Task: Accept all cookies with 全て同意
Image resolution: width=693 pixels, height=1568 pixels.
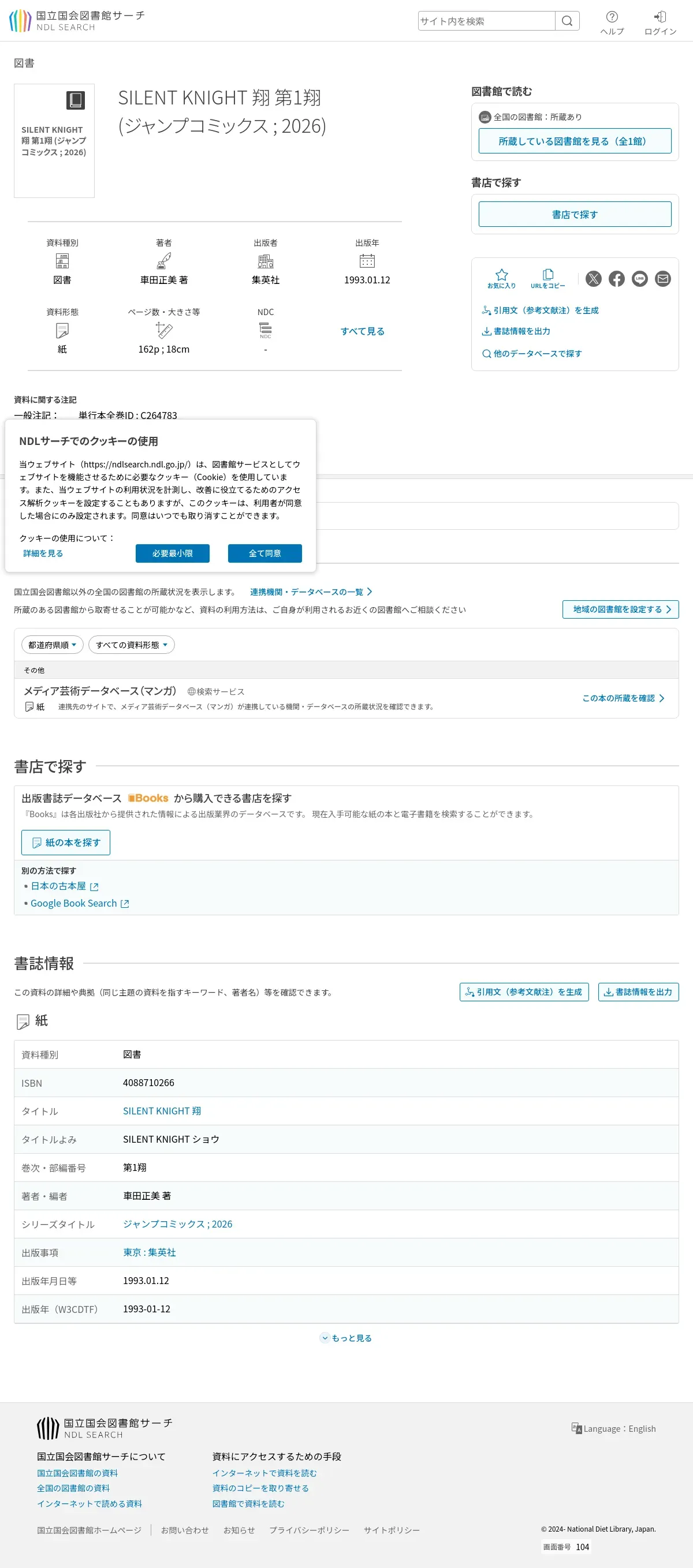Action: [265, 553]
